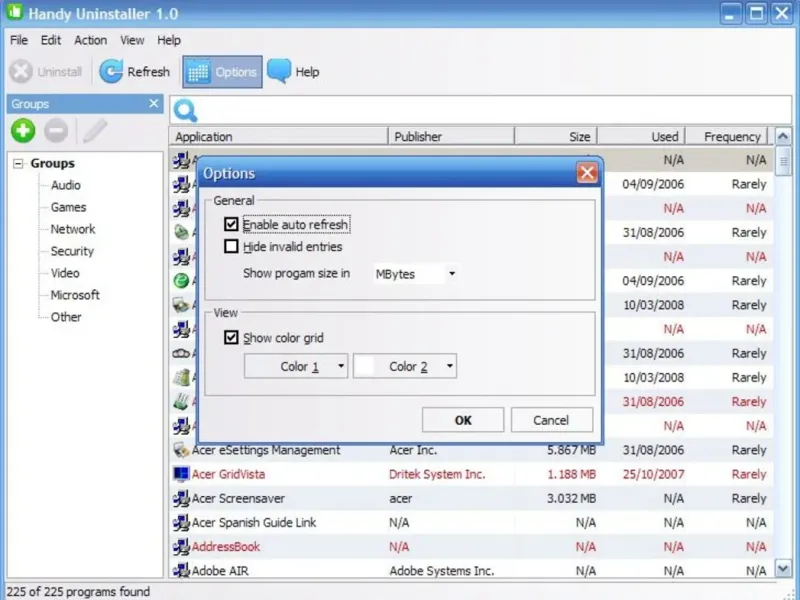Click Cancel in Options dialog
800x600 pixels.
(x=552, y=420)
